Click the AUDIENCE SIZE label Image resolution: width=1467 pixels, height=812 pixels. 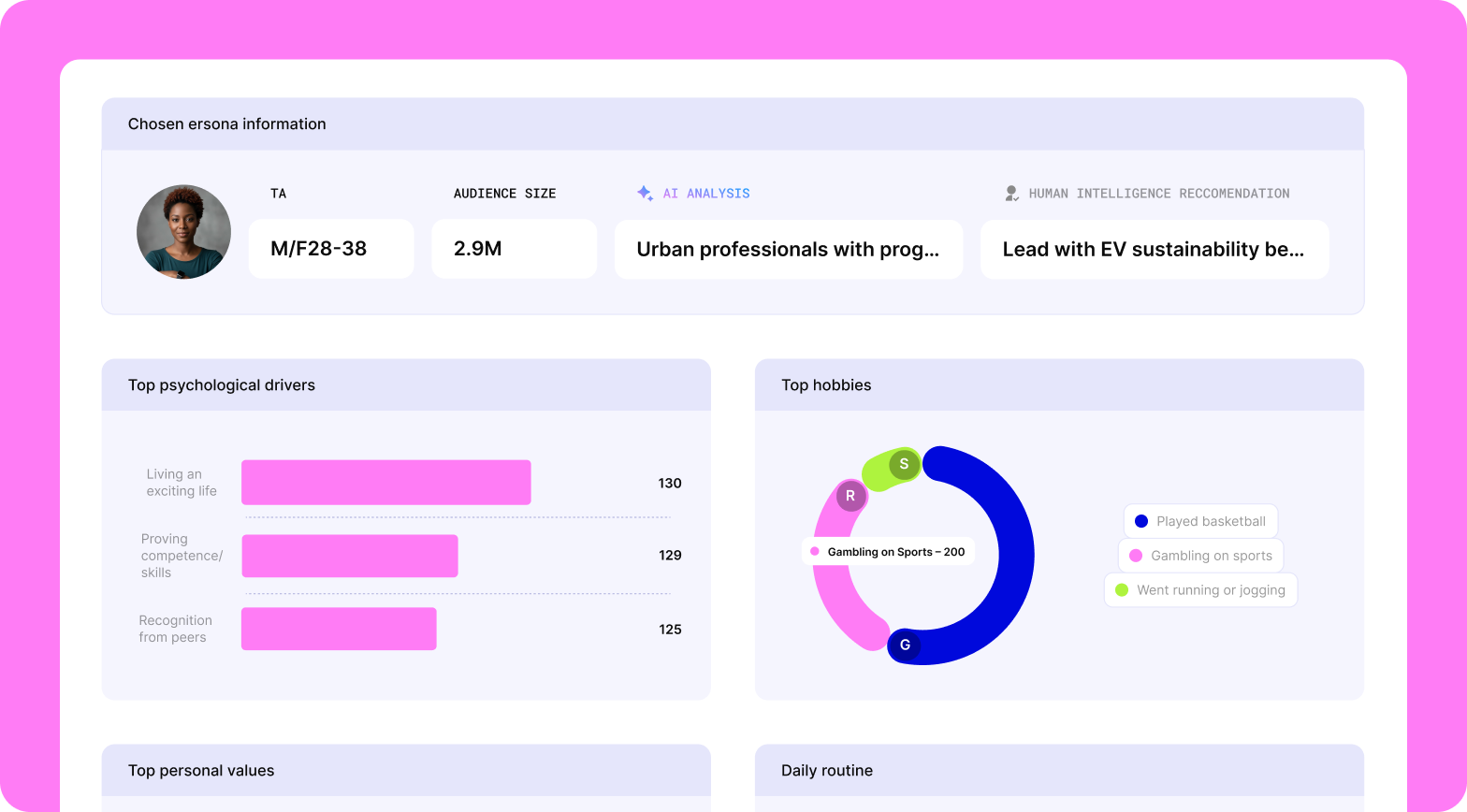point(505,194)
